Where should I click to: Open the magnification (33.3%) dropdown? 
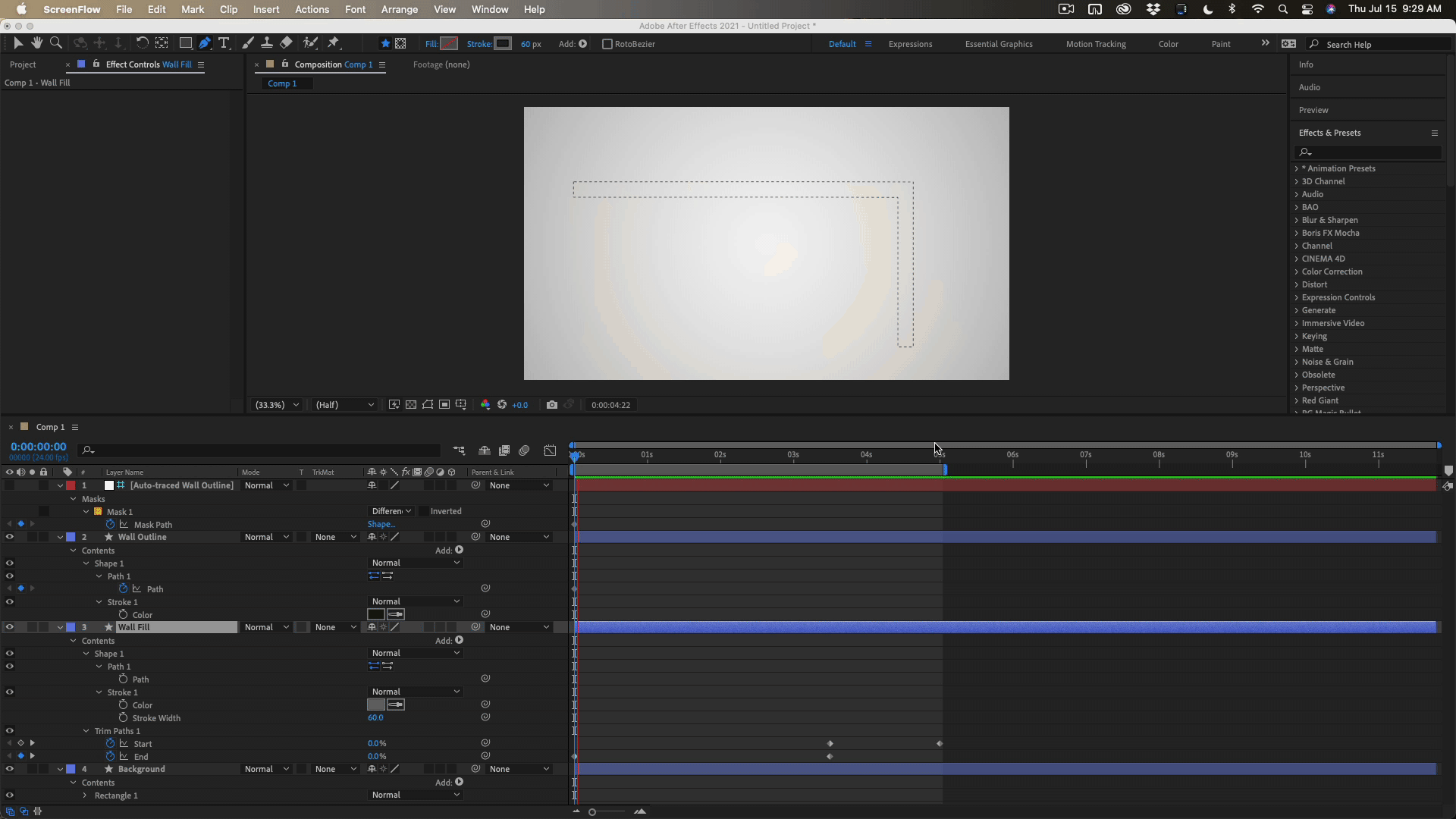[x=278, y=405]
